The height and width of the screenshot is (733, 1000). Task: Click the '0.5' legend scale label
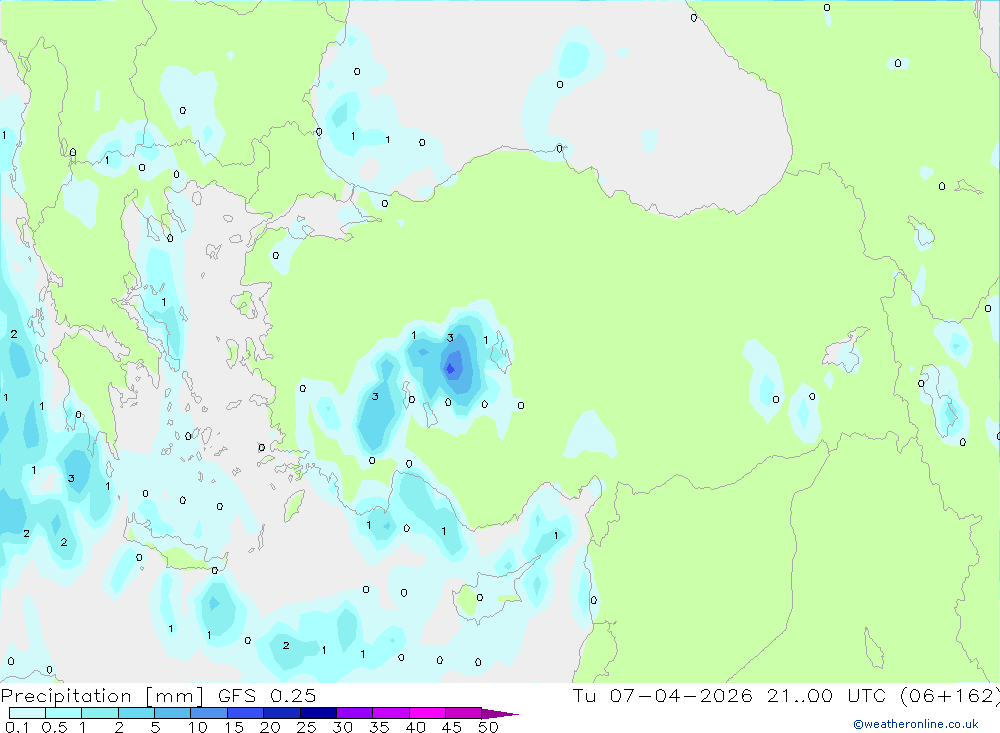pyautogui.click(x=54, y=727)
